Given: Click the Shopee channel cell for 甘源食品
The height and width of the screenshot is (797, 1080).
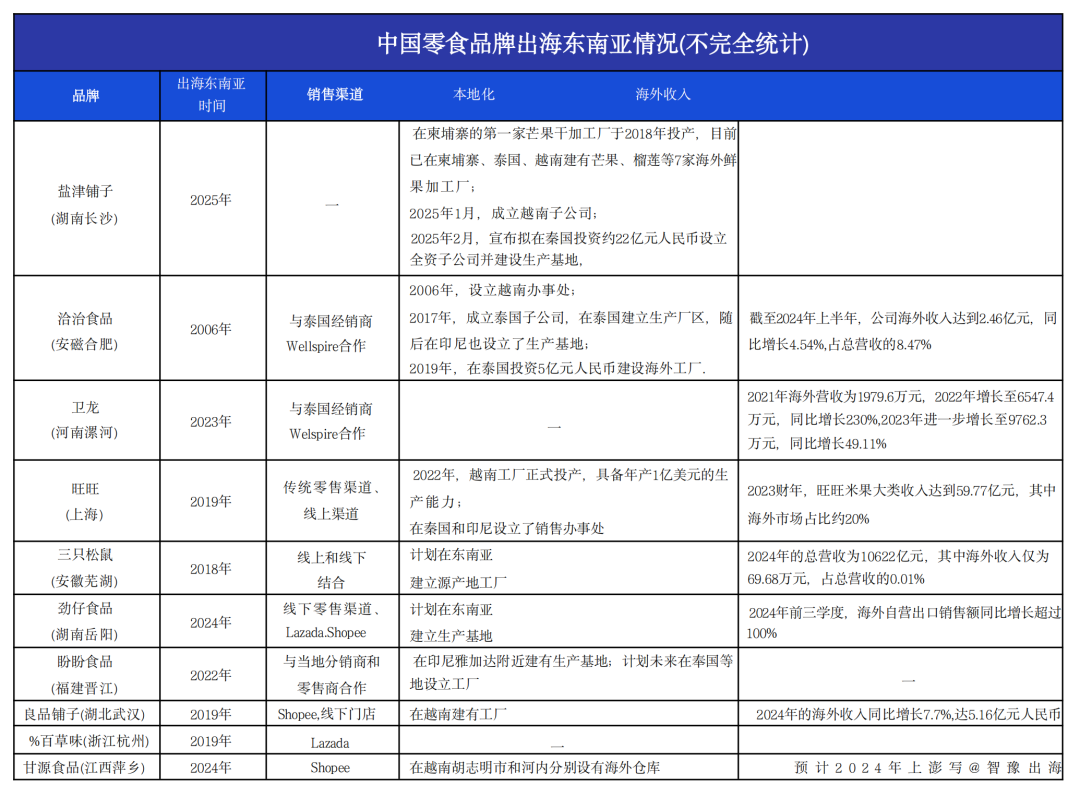Looking at the screenshot, I should tap(331, 768).
